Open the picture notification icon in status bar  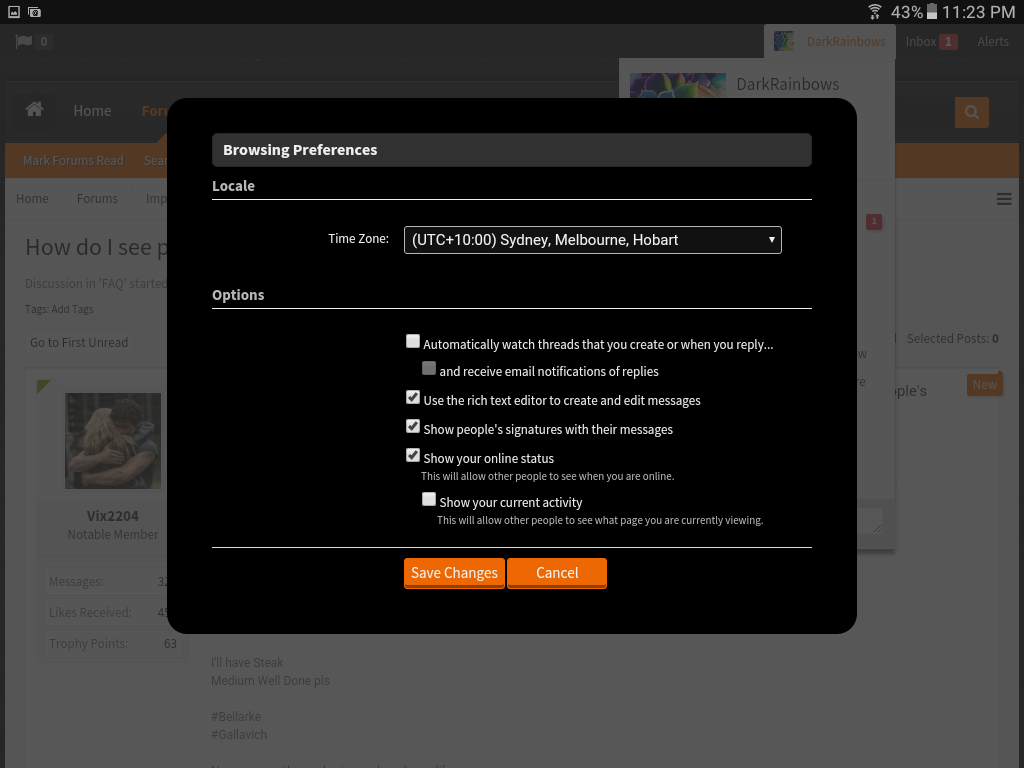14,12
